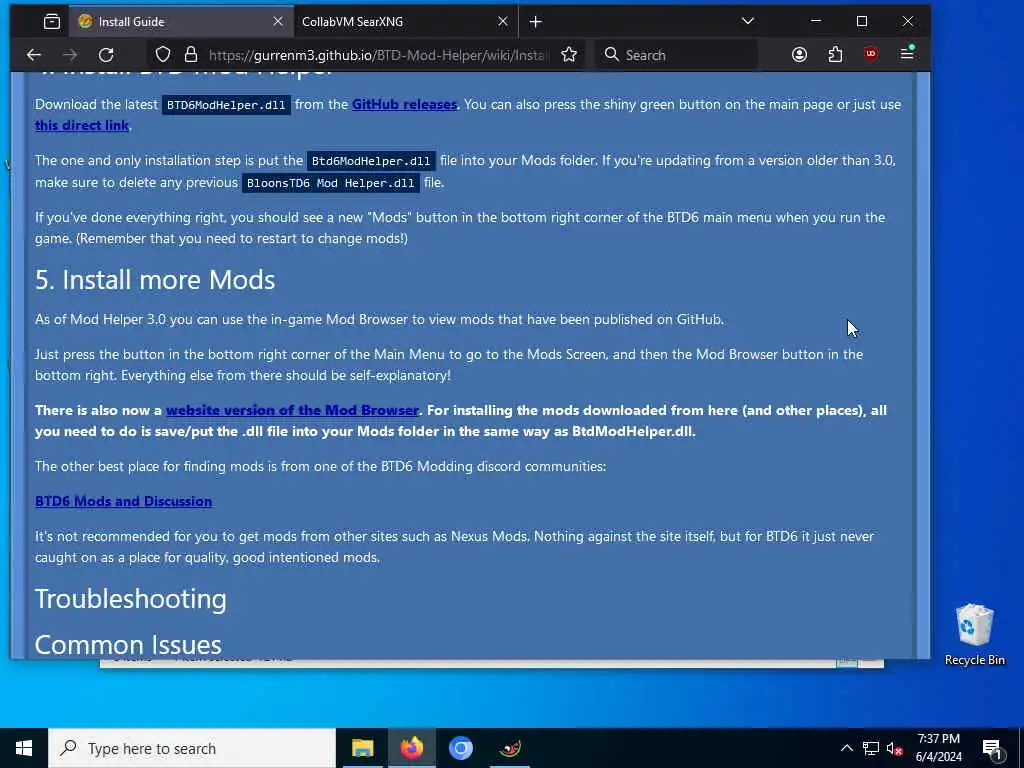The width and height of the screenshot is (1024, 768).
Task: Go back to the previous page
Action: click(34, 55)
